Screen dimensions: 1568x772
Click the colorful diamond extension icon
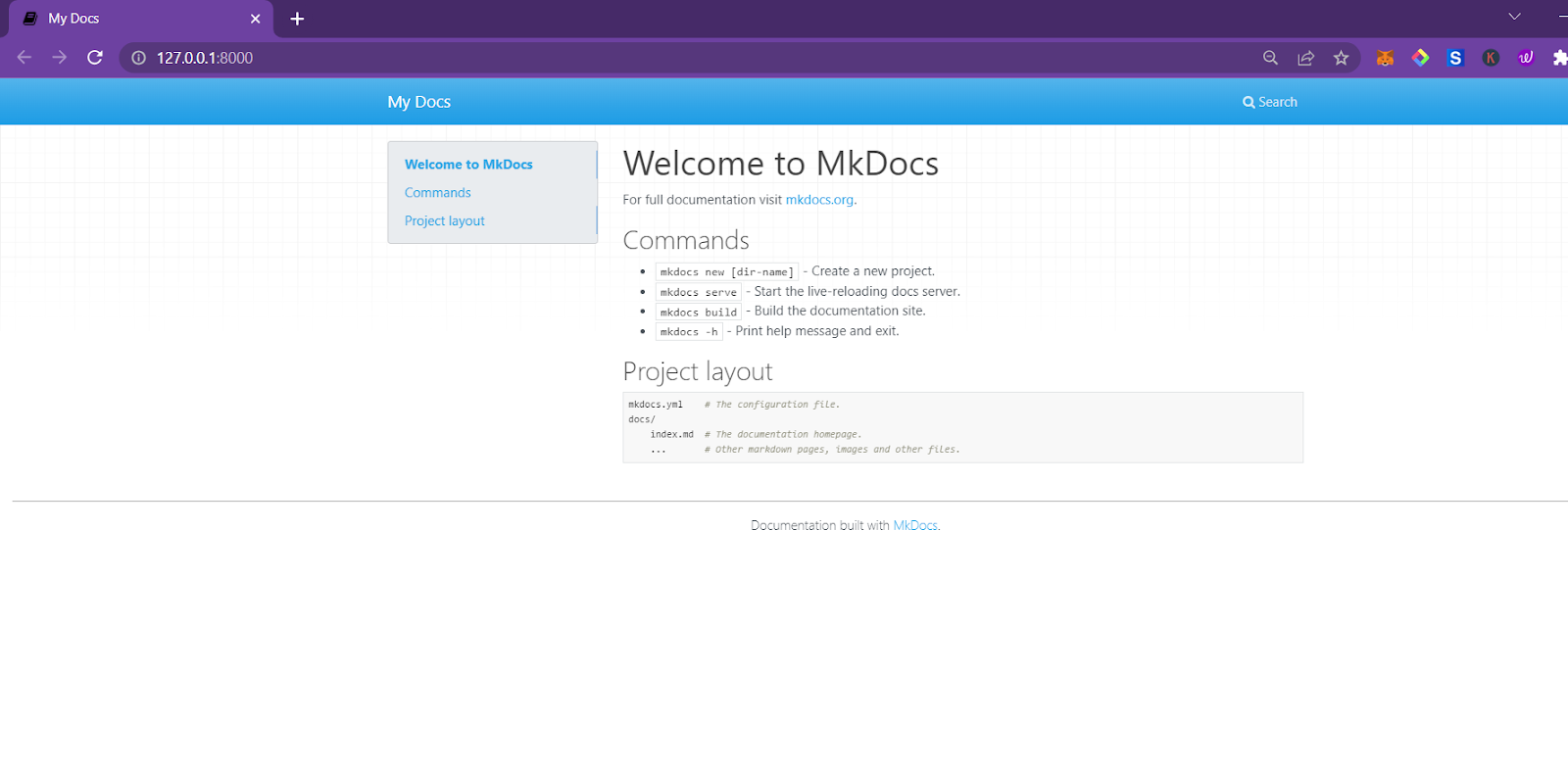click(x=1420, y=58)
